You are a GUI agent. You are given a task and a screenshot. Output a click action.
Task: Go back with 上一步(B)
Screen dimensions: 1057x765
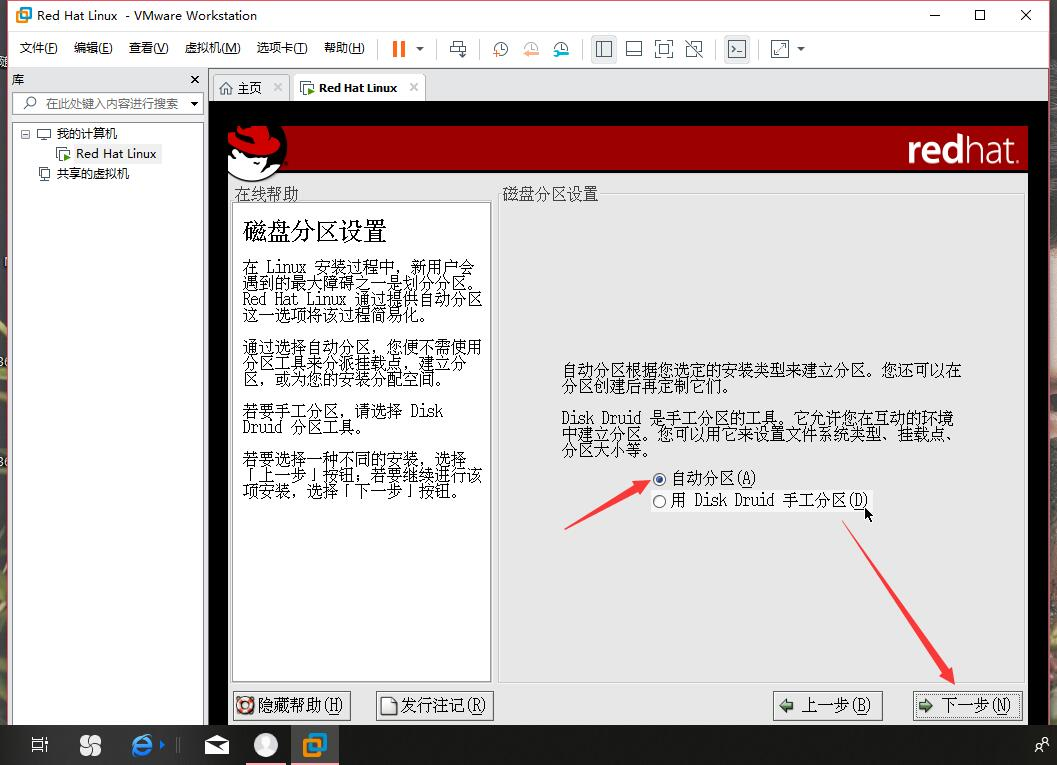click(x=827, y=706)
